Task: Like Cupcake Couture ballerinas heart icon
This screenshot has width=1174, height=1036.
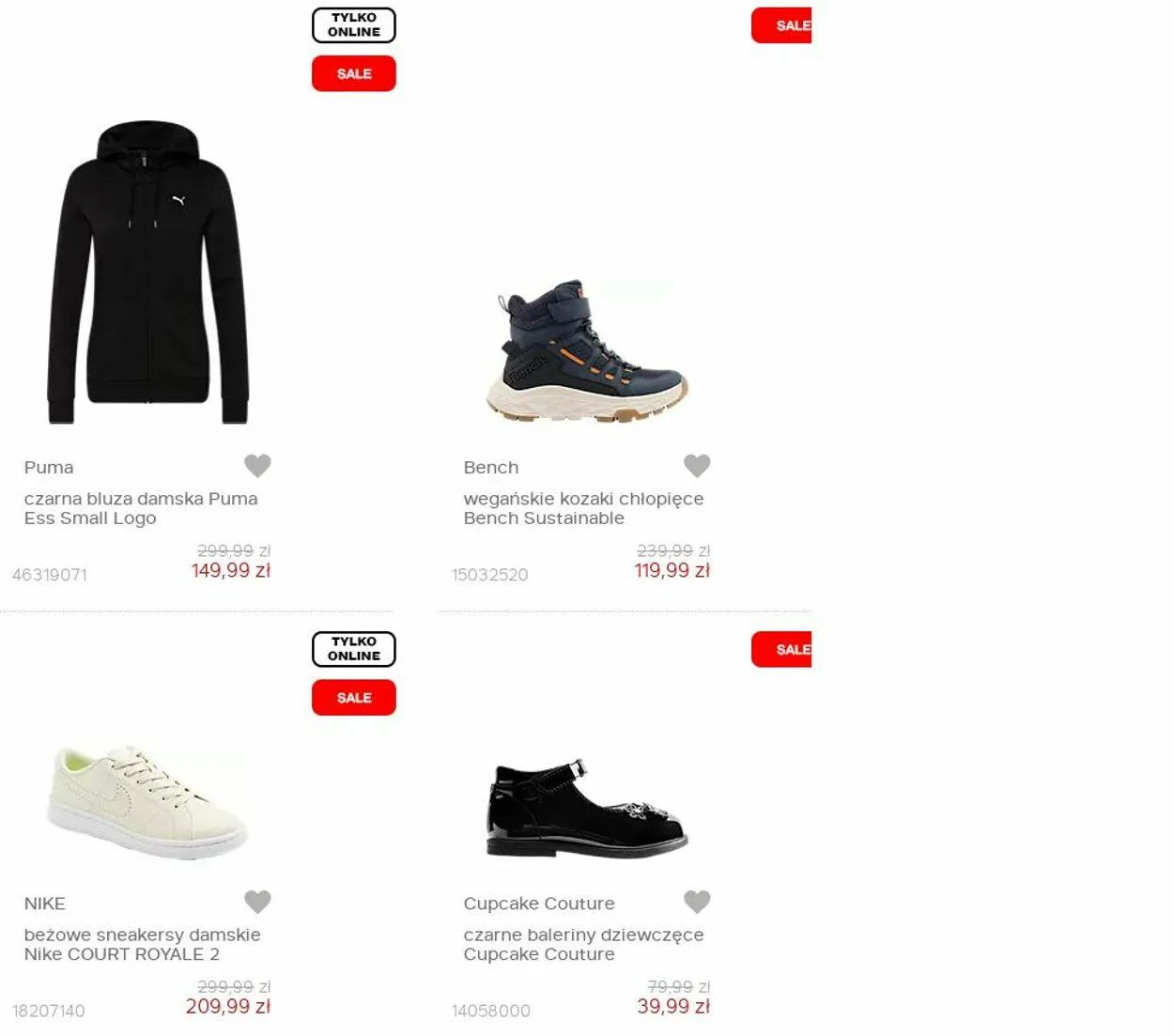Action: [x=697, y=902]
